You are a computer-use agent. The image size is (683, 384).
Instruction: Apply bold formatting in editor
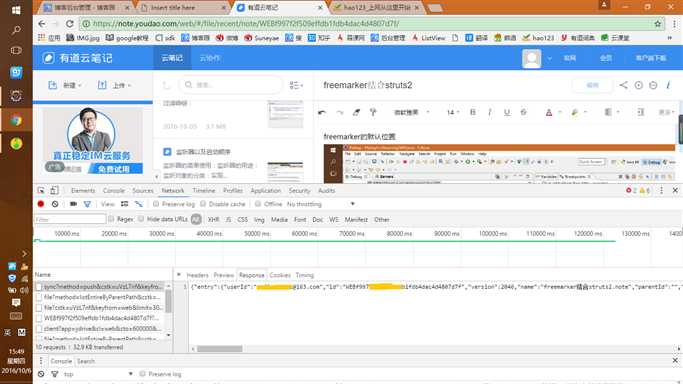click(x=473, y=112)
